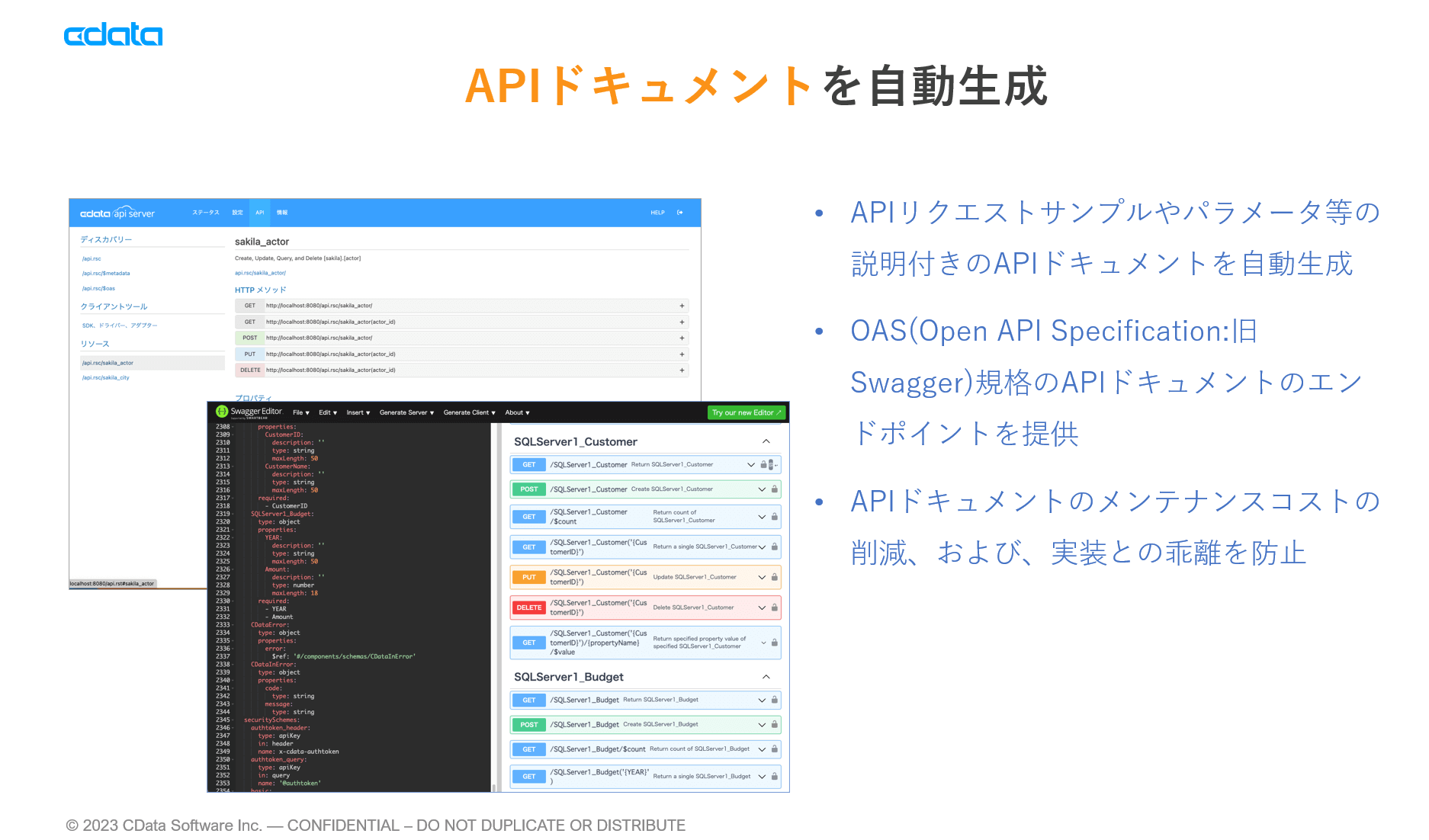Click lock on 'Create SQLServer1_Budget' POST row
The height and width of the screenshot is (840, 1429).
[774, 724]
